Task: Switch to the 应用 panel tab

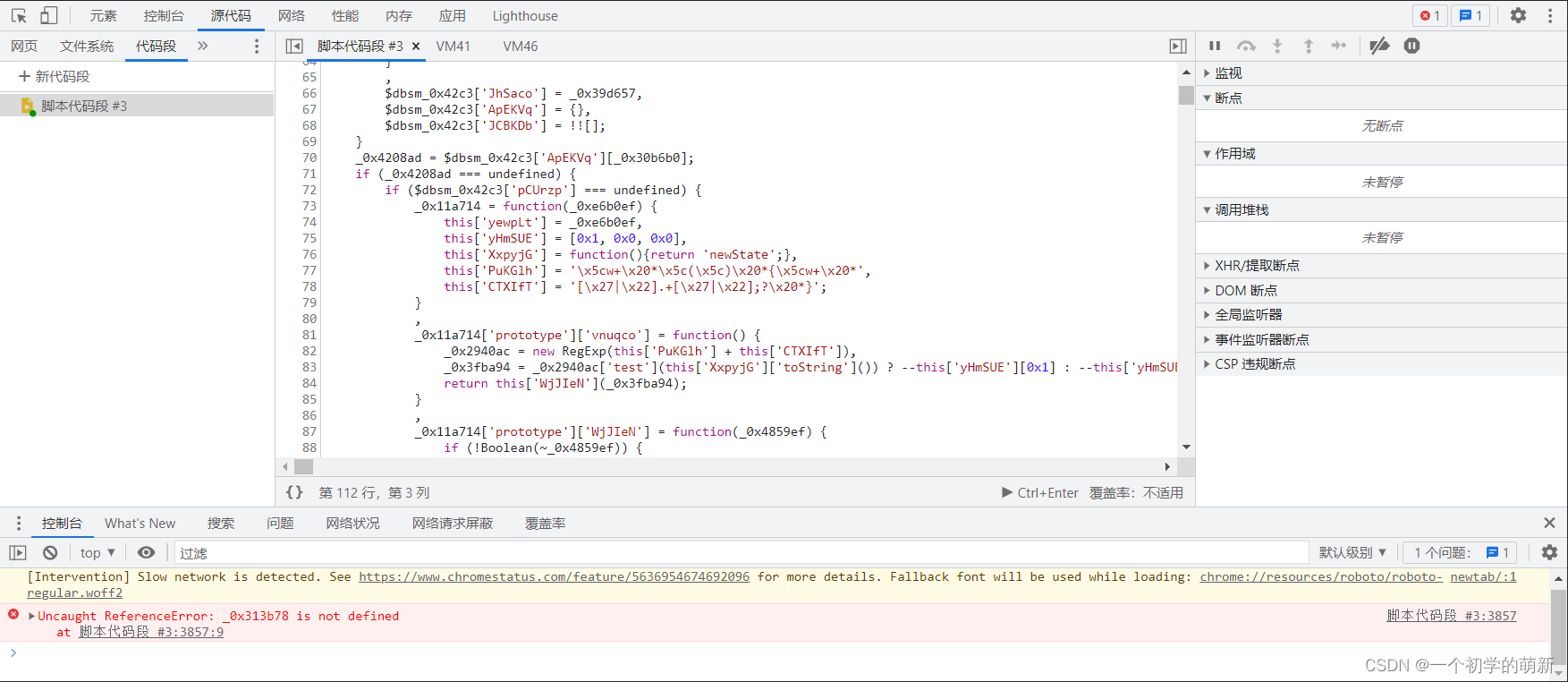Action: point(453,15)
